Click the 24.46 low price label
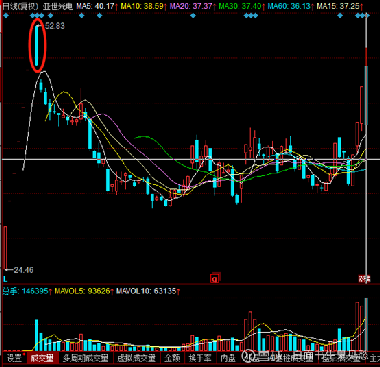The height and width of the screenshot is (367, 380). [x=24, y=270]
